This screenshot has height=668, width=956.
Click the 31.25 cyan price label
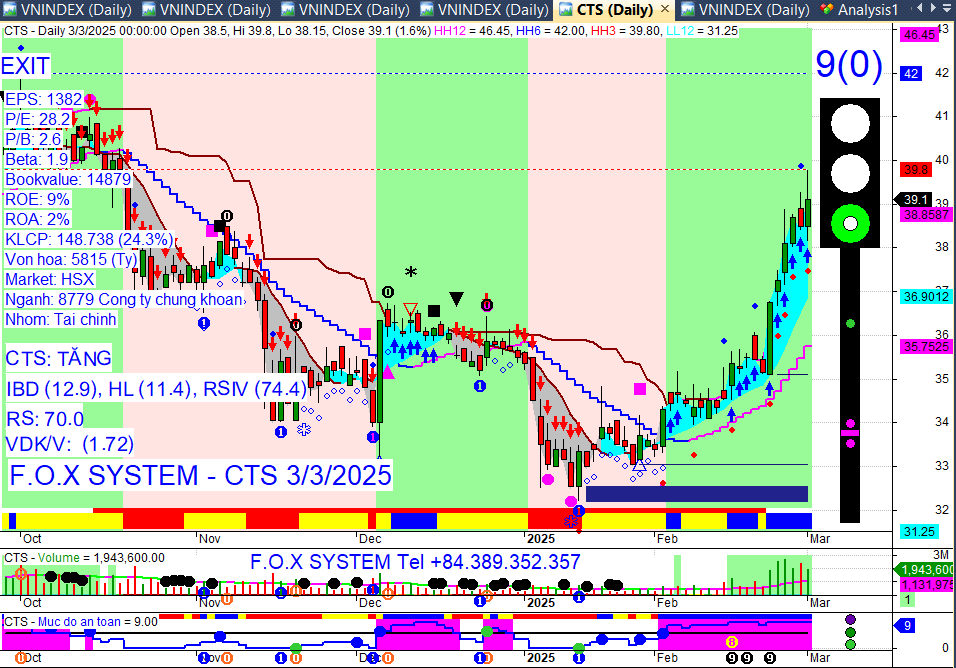click(919, 531)
